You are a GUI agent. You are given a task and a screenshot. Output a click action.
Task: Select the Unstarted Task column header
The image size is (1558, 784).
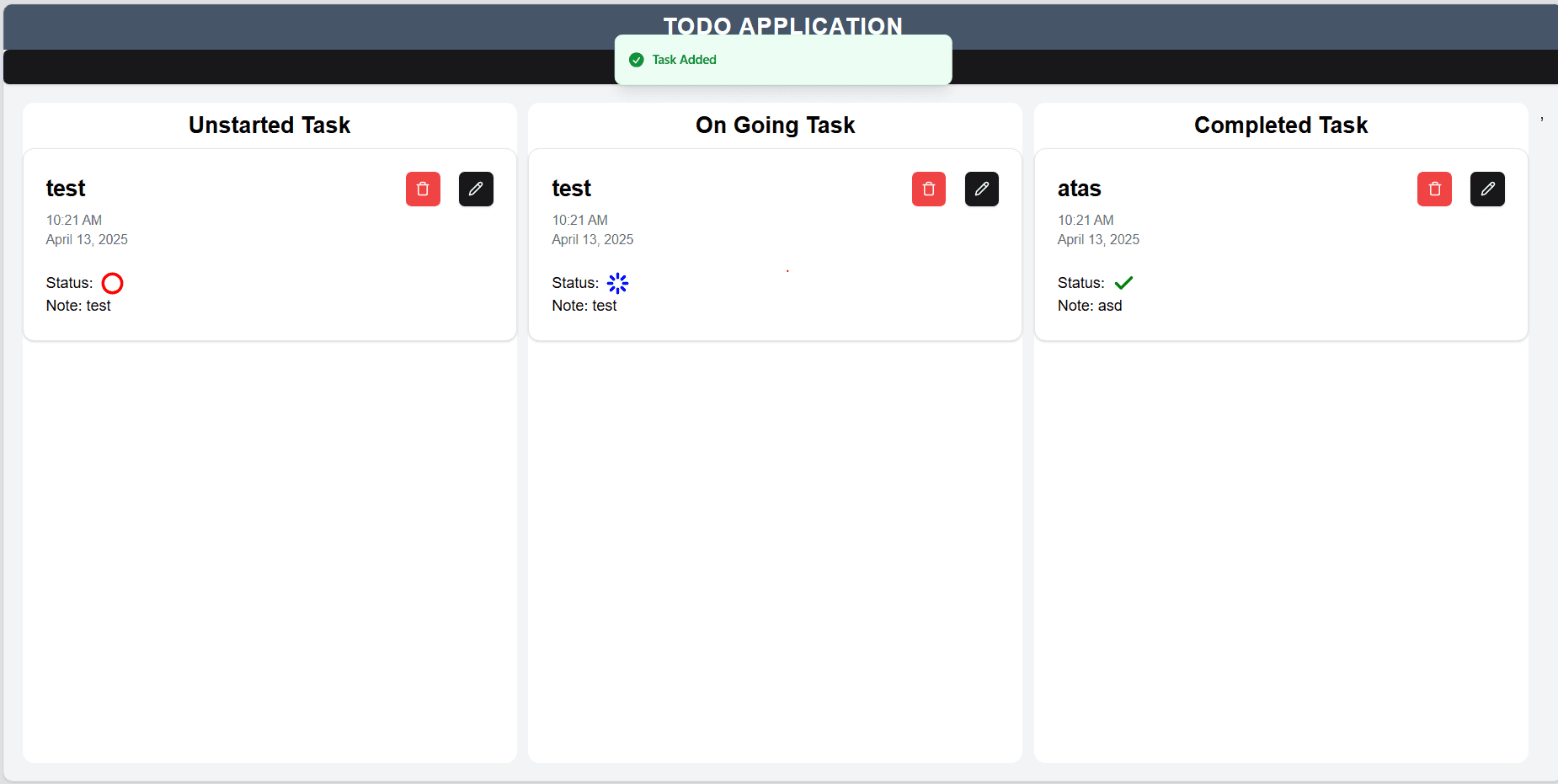tap(269, 125)
